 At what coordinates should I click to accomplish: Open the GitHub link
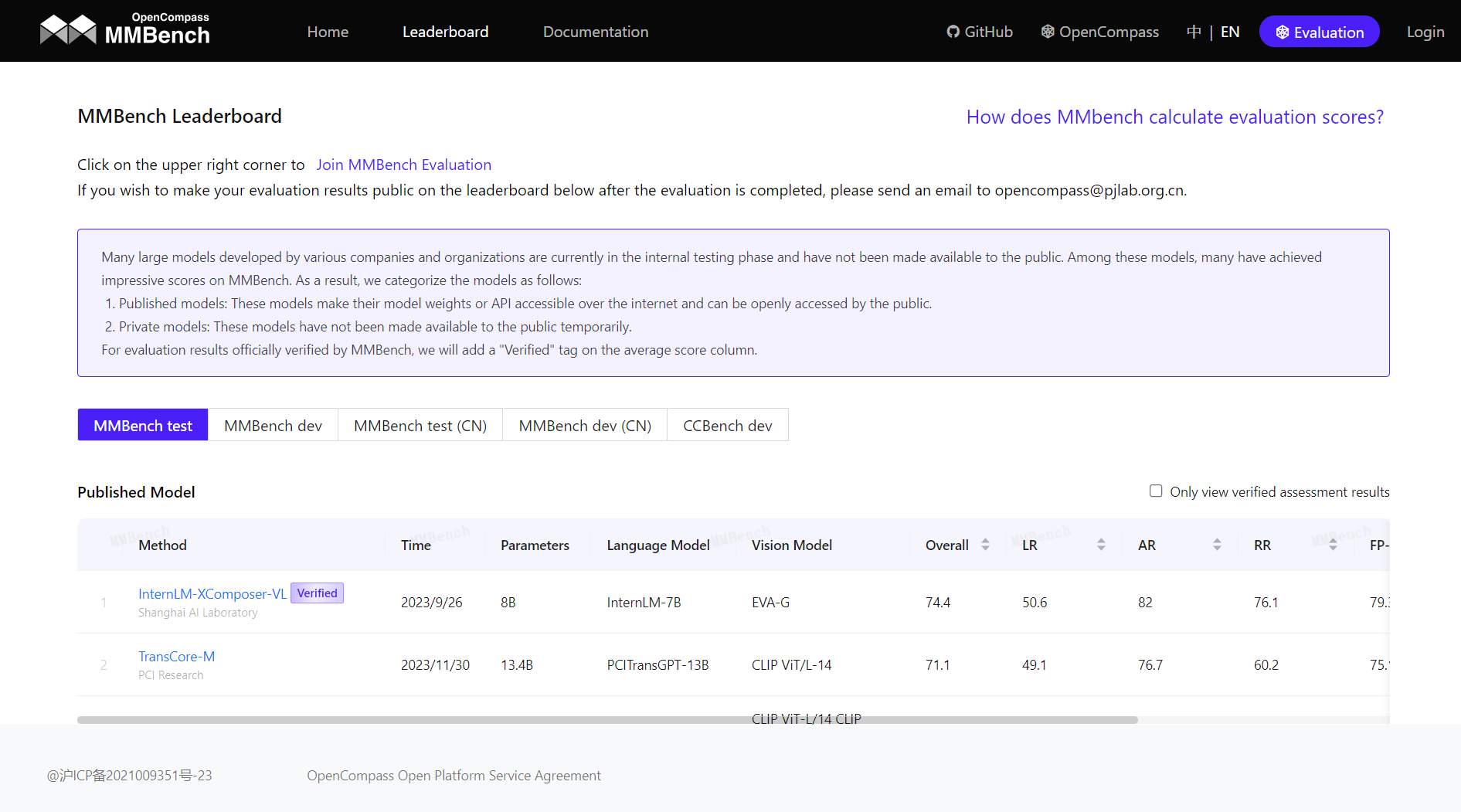tap(980, 32)
